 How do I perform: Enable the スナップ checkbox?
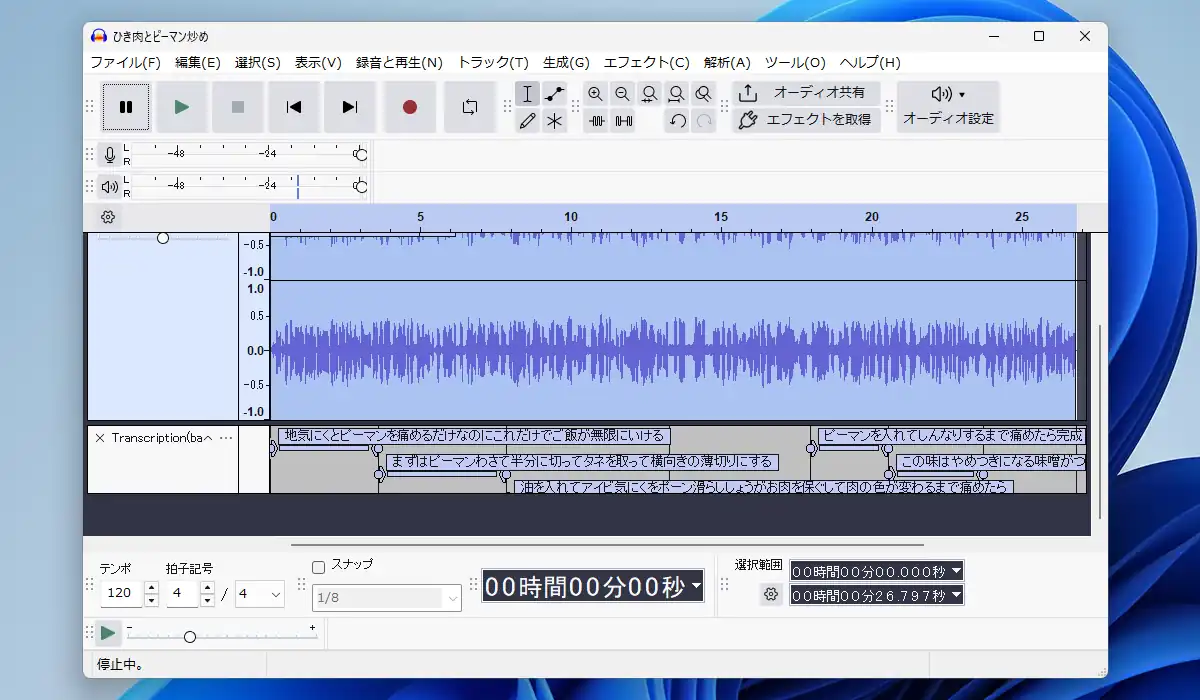tap(318, 566)
